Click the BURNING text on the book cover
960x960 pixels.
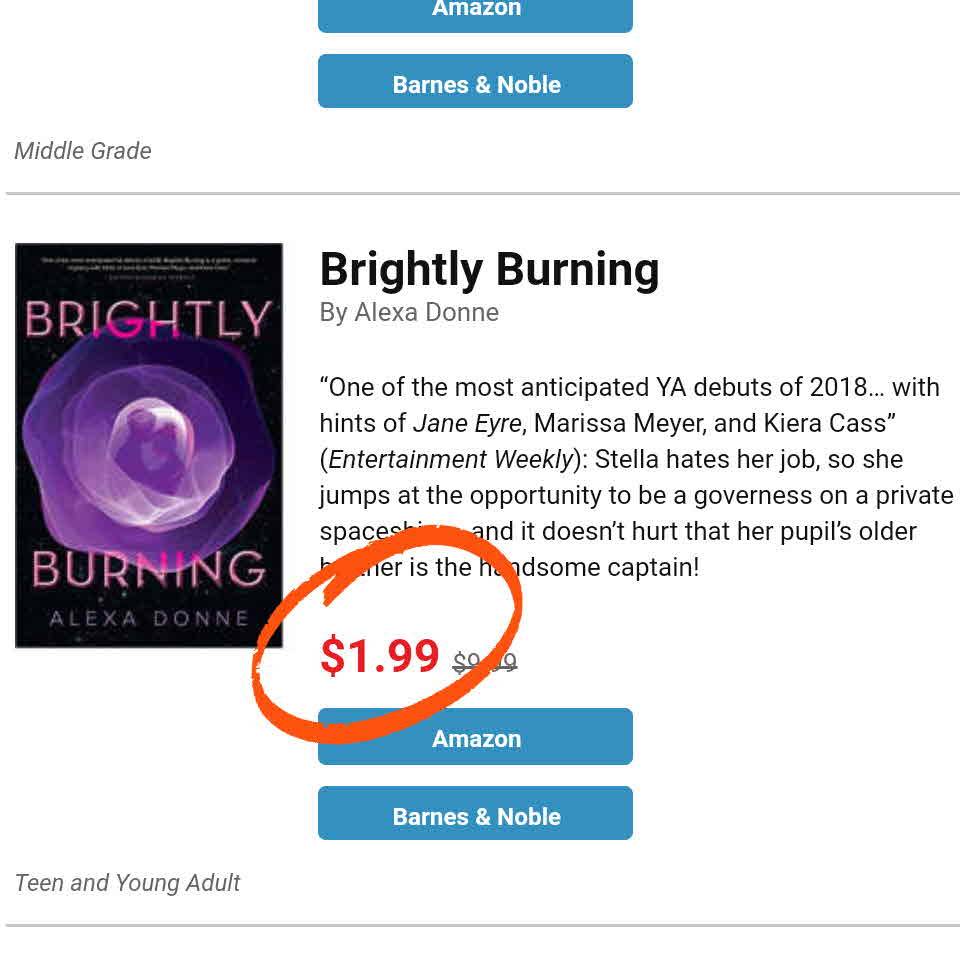pos(148,570)
